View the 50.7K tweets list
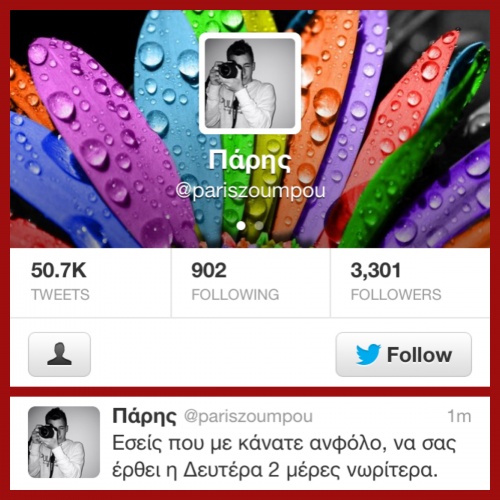 click(x=91, y=282)
